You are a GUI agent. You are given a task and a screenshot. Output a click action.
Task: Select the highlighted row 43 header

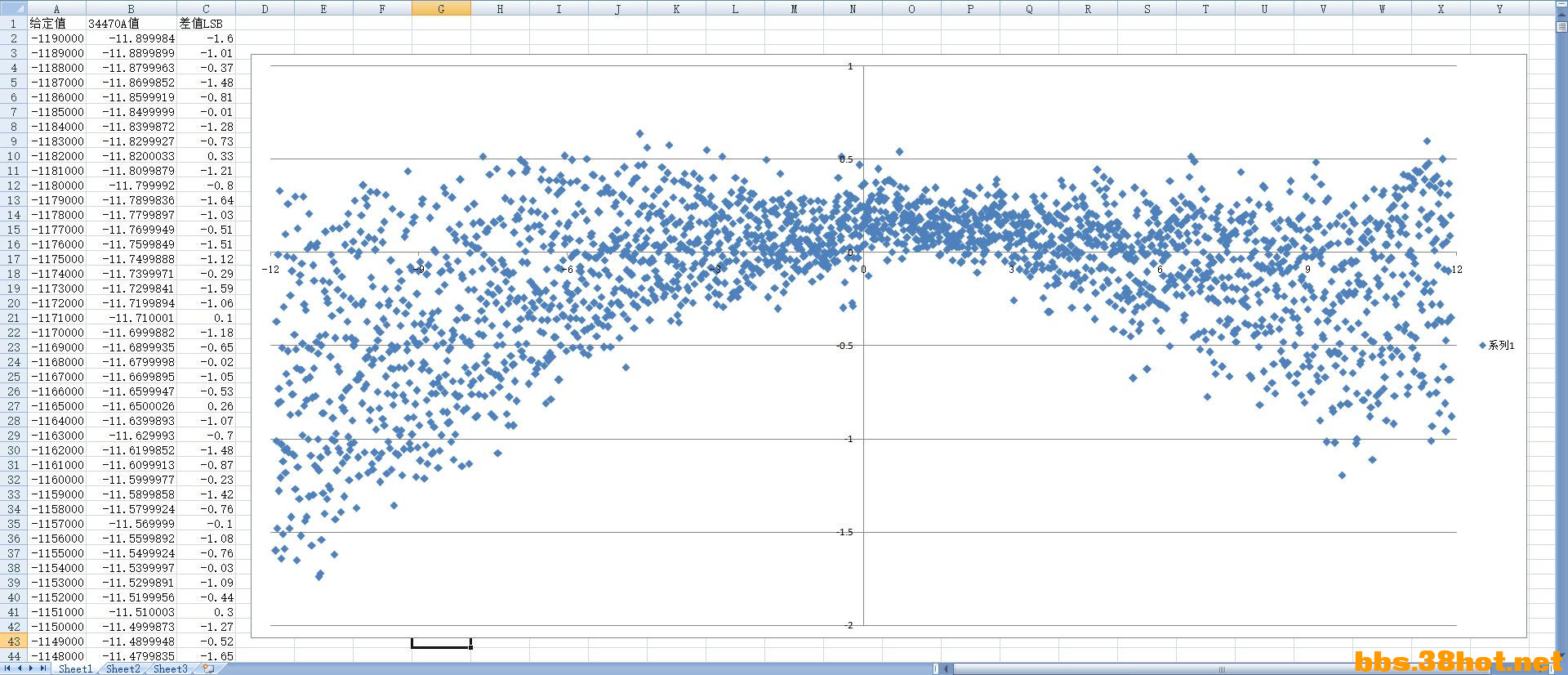pos(13,641)
